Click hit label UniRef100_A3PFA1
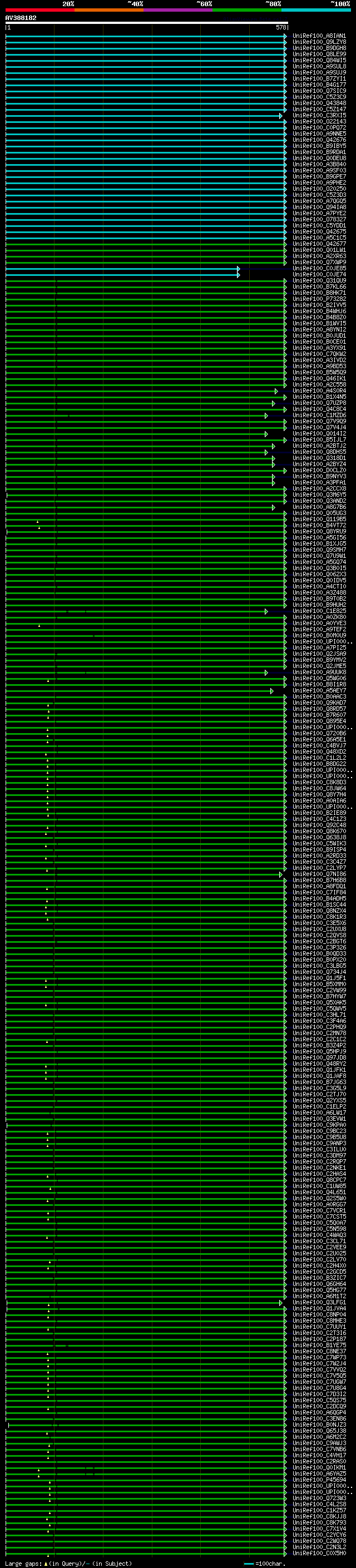The image size is (356, 1568). (319, 483)
